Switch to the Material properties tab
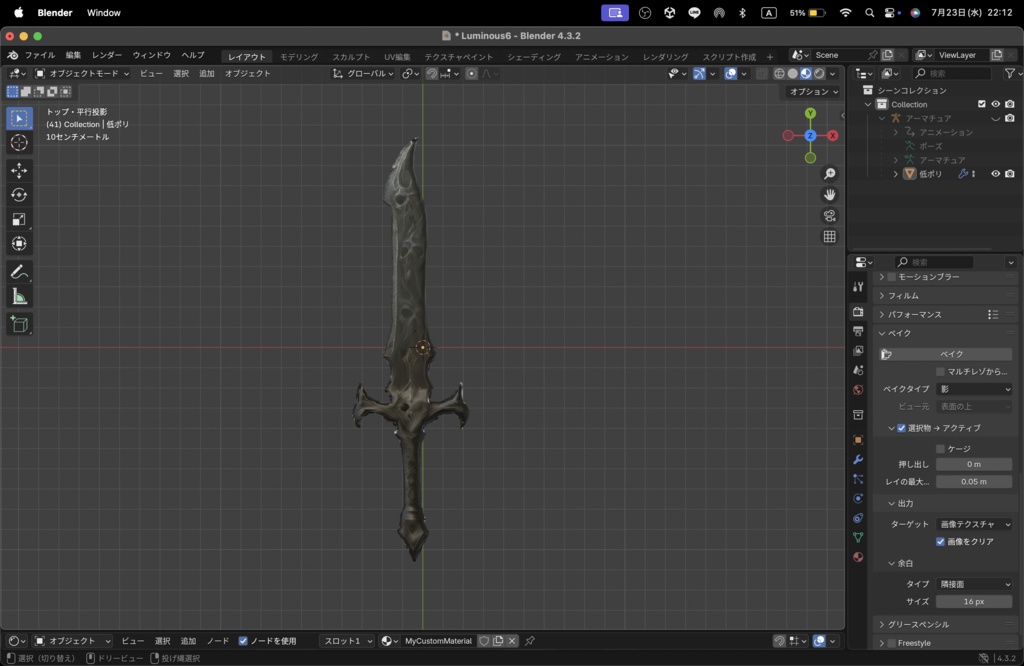The width and height of the screenshot is (1024, 666). (857, 557)
